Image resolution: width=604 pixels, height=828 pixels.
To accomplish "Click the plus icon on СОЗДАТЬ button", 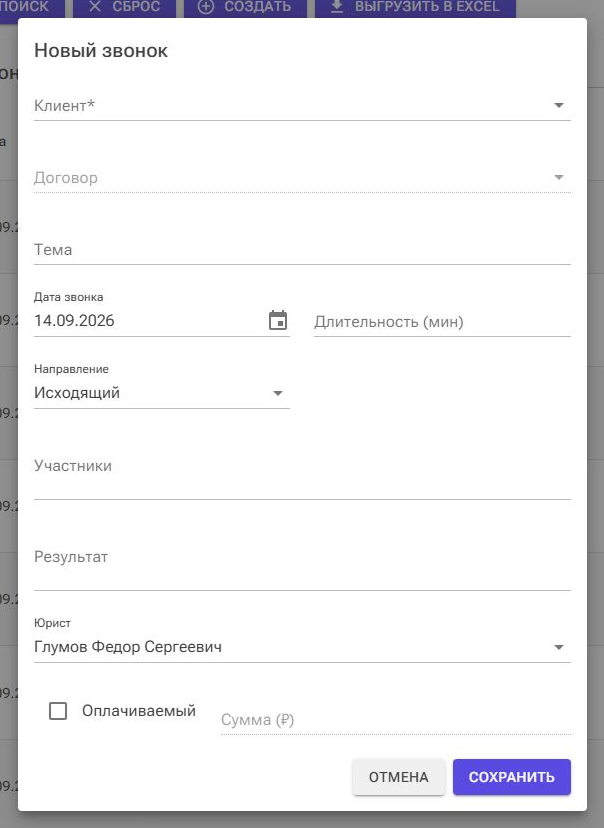I will pyautogui.click(x=205, y=7).
